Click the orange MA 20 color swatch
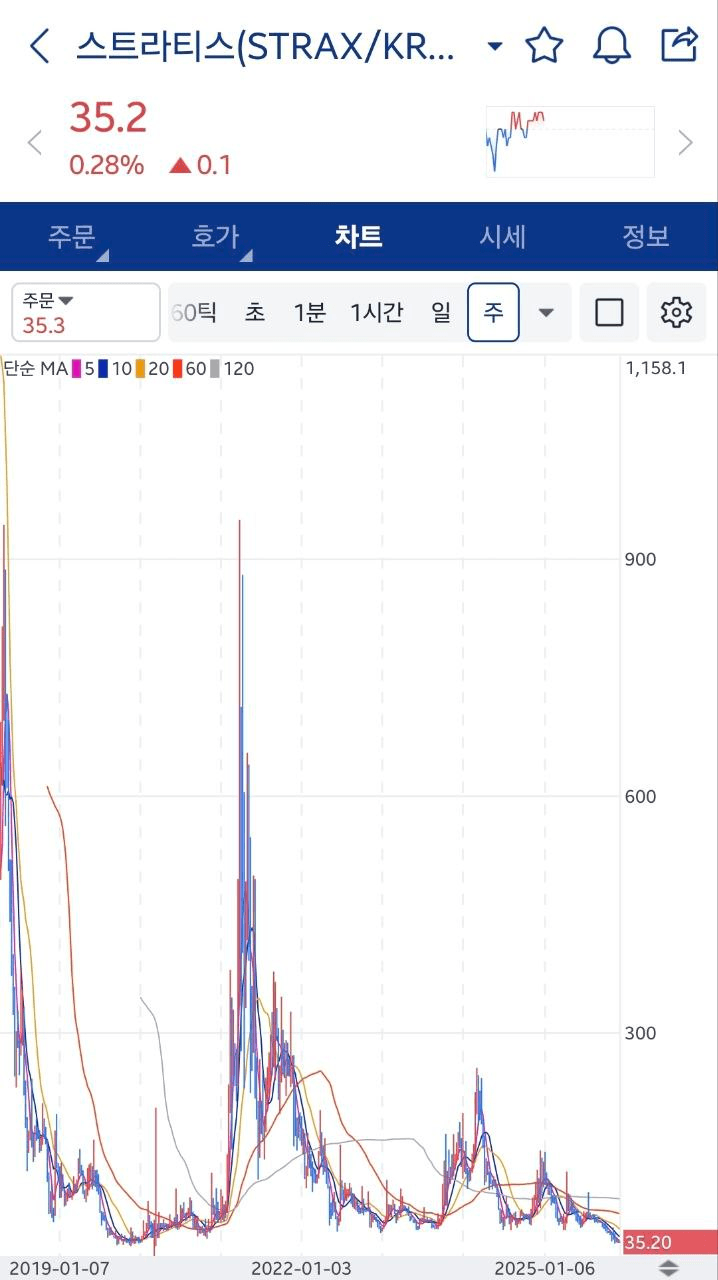 141,369
